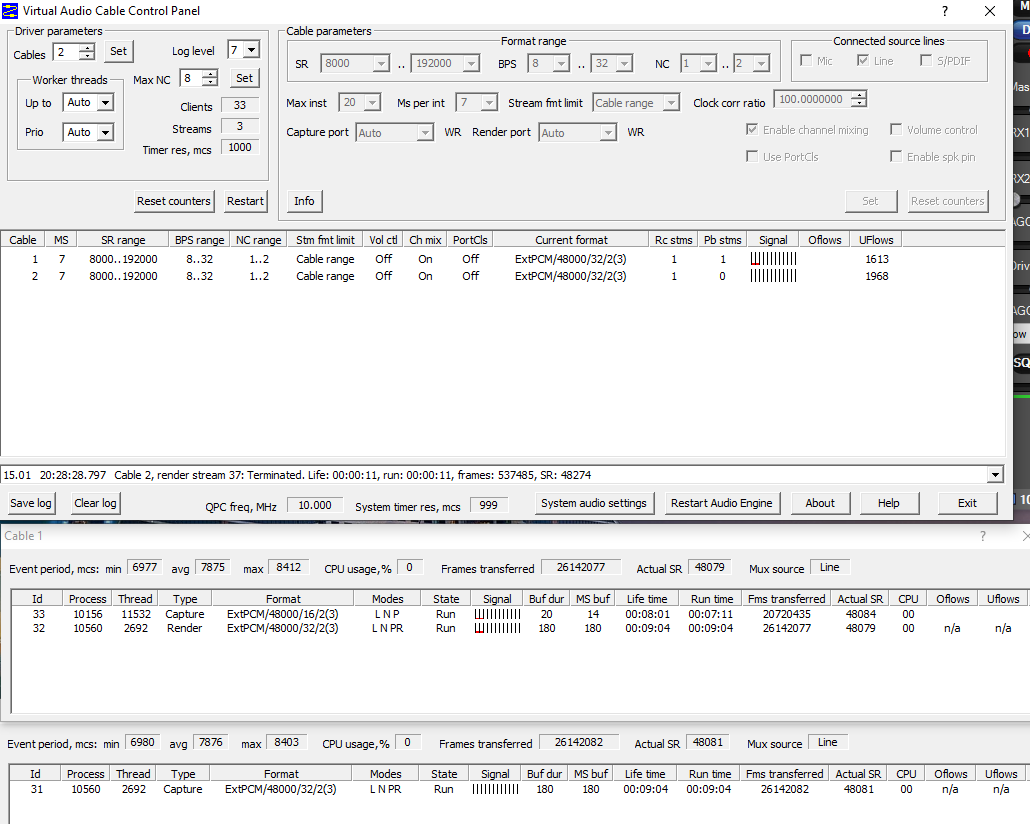Expand the Worker threads Up to dropdown
Viewport: 1030px width, 824px height.
pos(105,102)
